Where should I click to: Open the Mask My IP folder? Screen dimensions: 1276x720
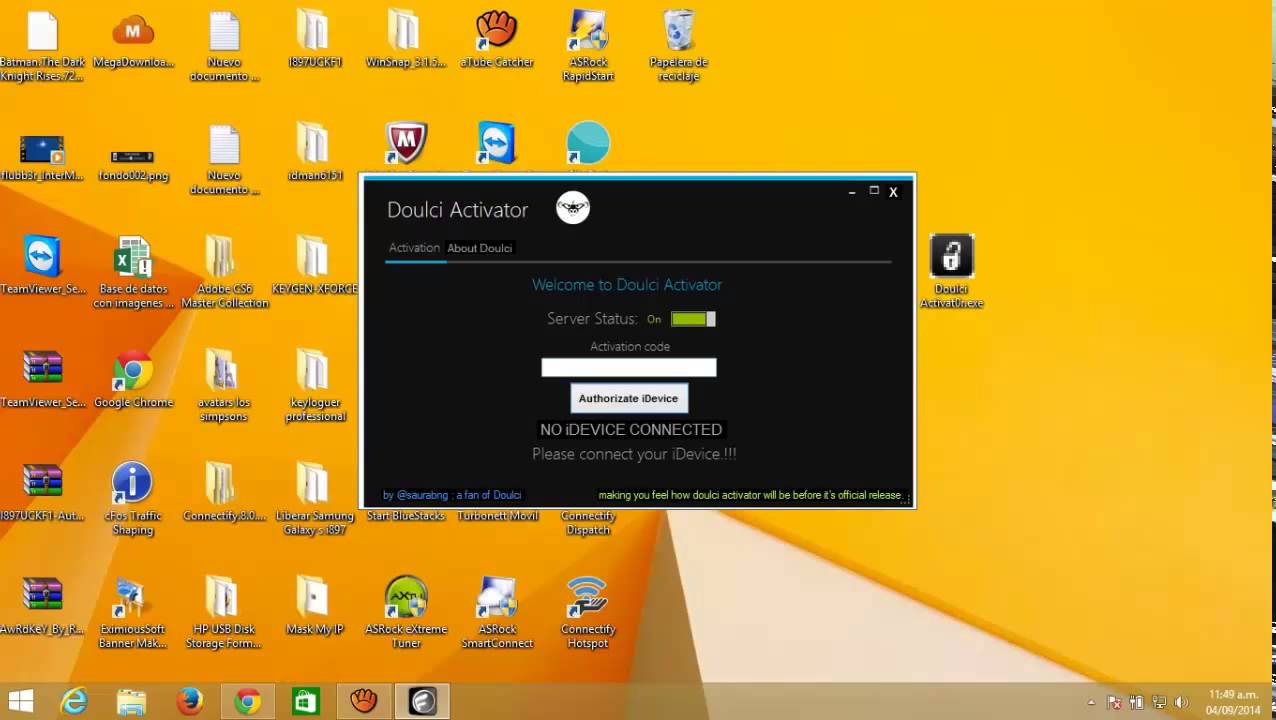[x=314, y=607]
